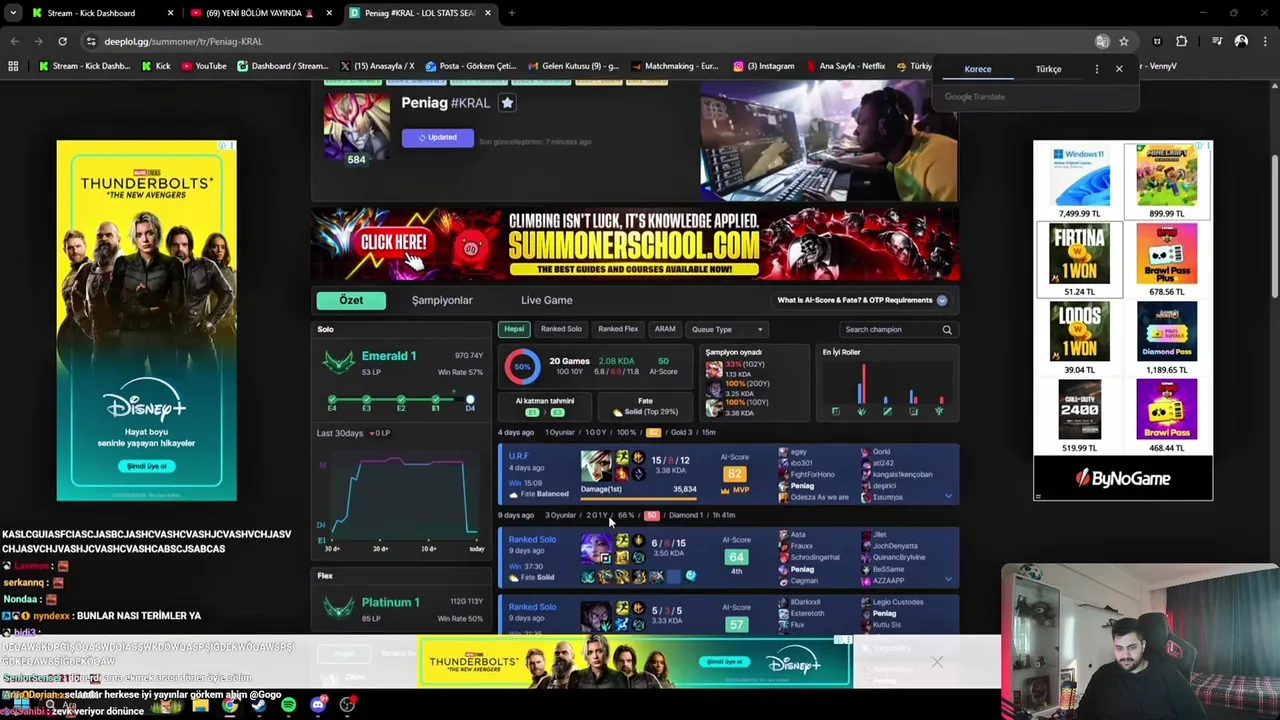Image resolution: width=1280 pixels, height=720 pixels.
Task: Favorite summoner Peniag with the star icon
Action: [507, 103]
